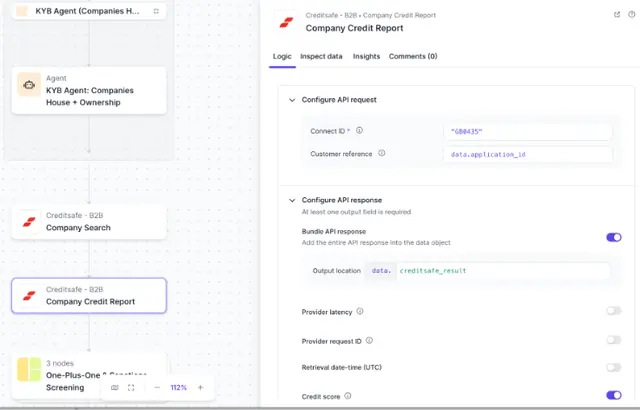Collapse Configure API response section
Image resolution: width=640 pixels, height=410 pixels.
point(292,200)
